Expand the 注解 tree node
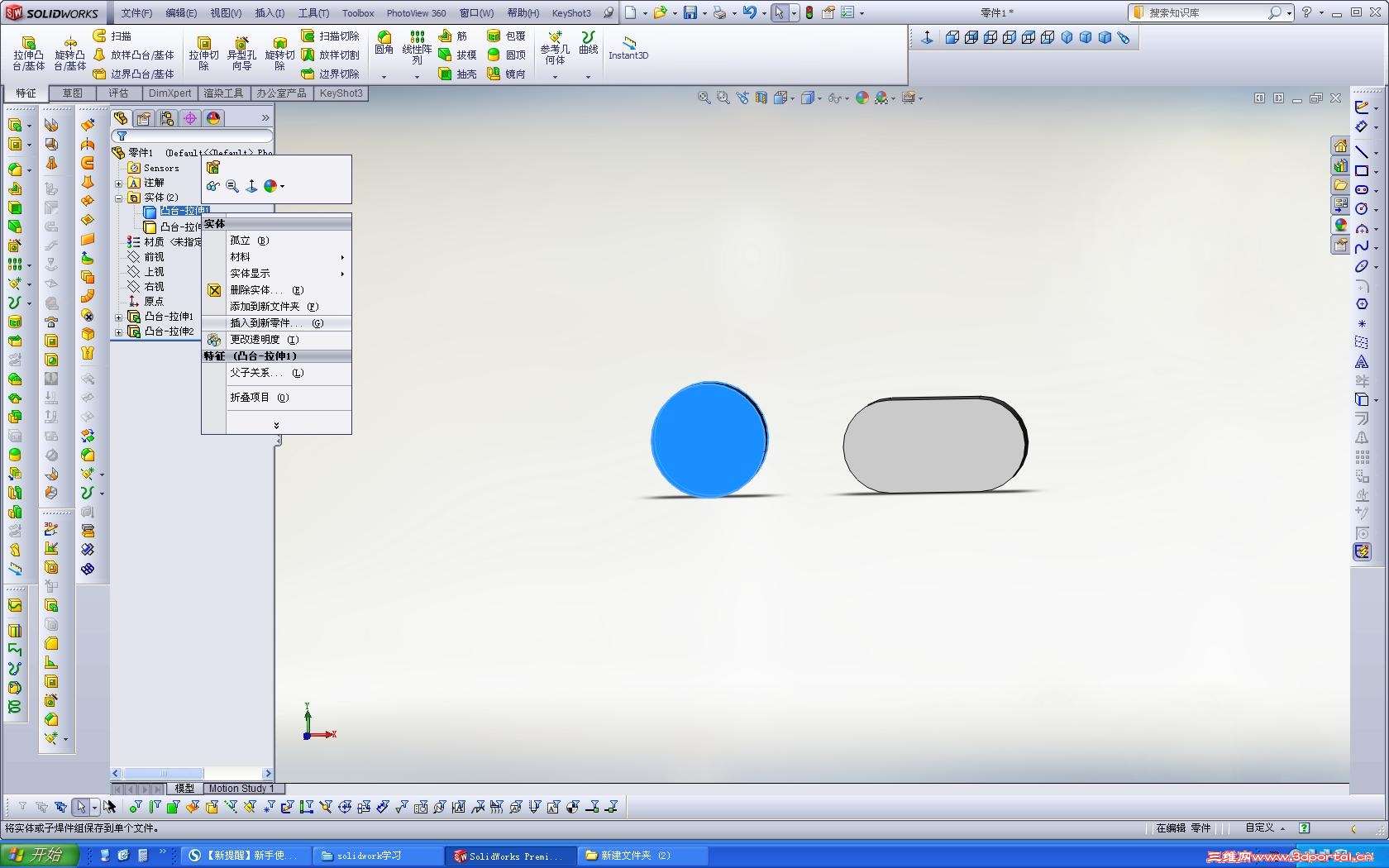Image resolution: width=1389 pixels, height=868 pixels. point(119,184)
